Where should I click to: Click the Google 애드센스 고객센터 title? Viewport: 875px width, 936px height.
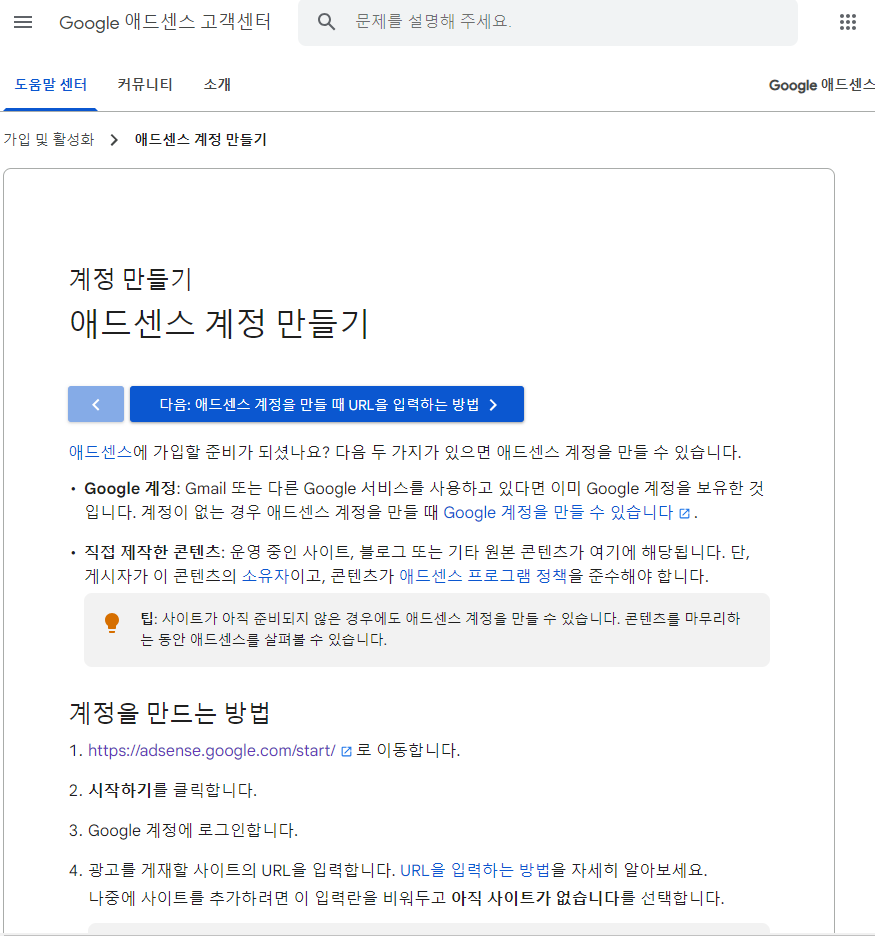[x=165, y=22]
